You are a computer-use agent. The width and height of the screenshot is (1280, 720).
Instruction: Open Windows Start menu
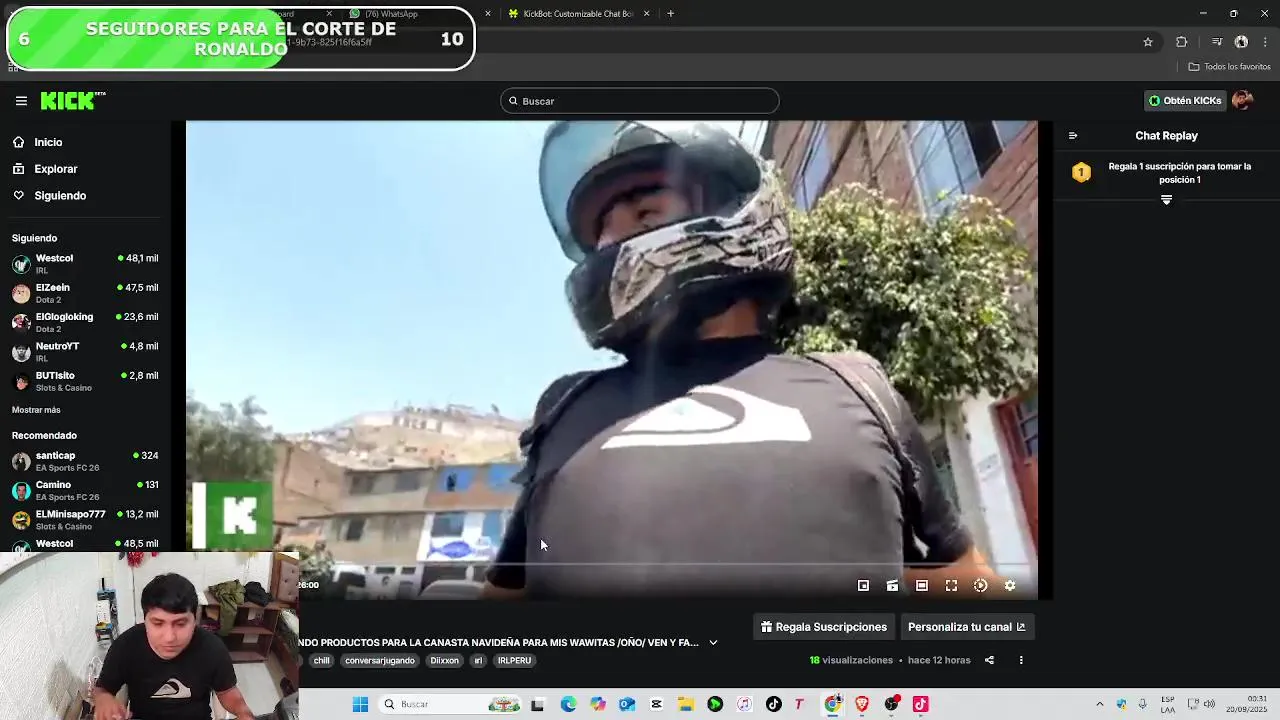(x=361, y=704)
